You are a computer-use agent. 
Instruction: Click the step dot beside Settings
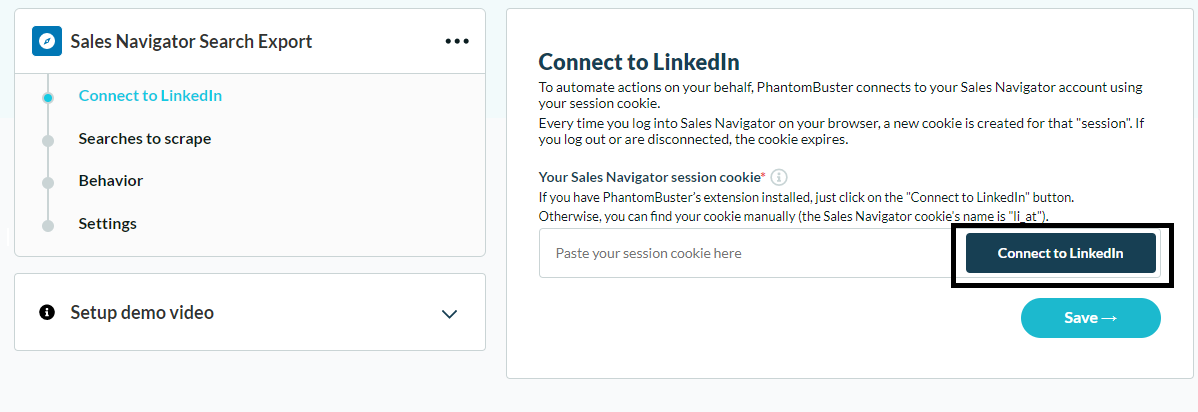pos(48,225)
